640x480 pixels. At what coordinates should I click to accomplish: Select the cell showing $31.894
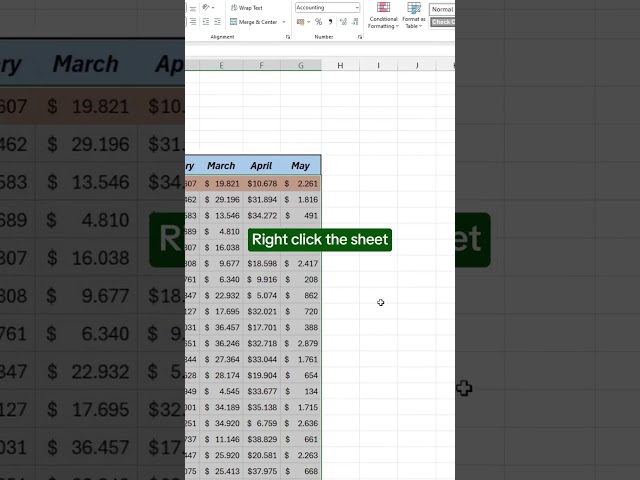click(x=262, y=200)
